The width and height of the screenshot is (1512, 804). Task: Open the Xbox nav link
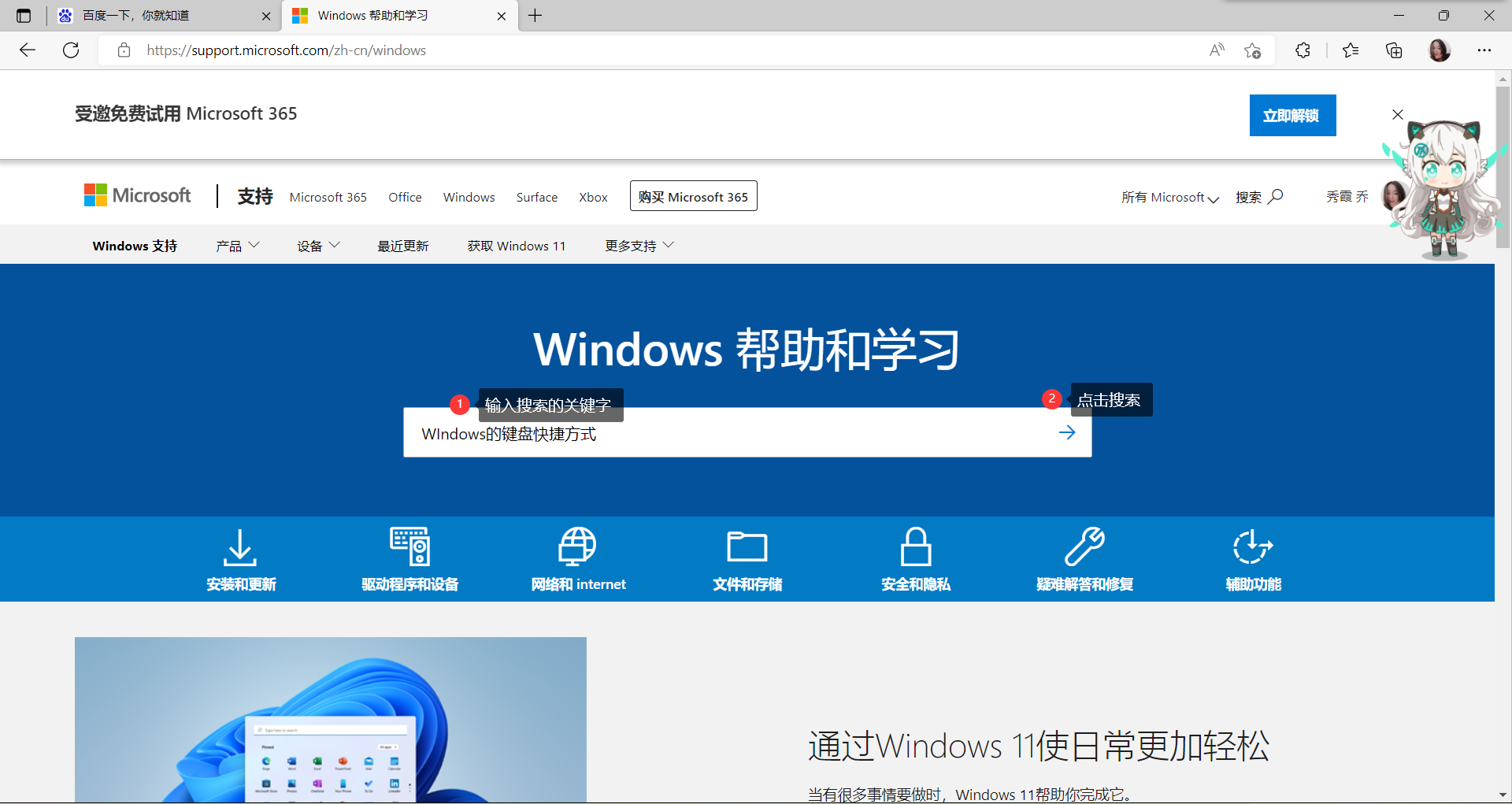tap(593, 197)
